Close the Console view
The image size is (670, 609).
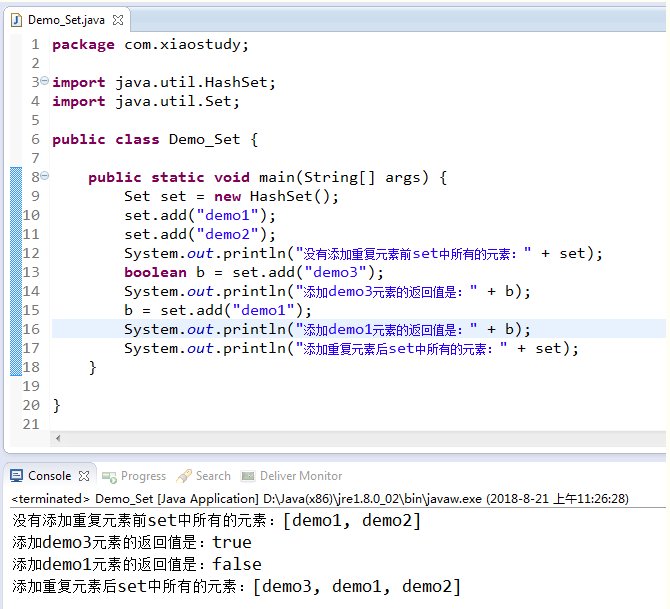pyautogui.click(x=84, y=476)
